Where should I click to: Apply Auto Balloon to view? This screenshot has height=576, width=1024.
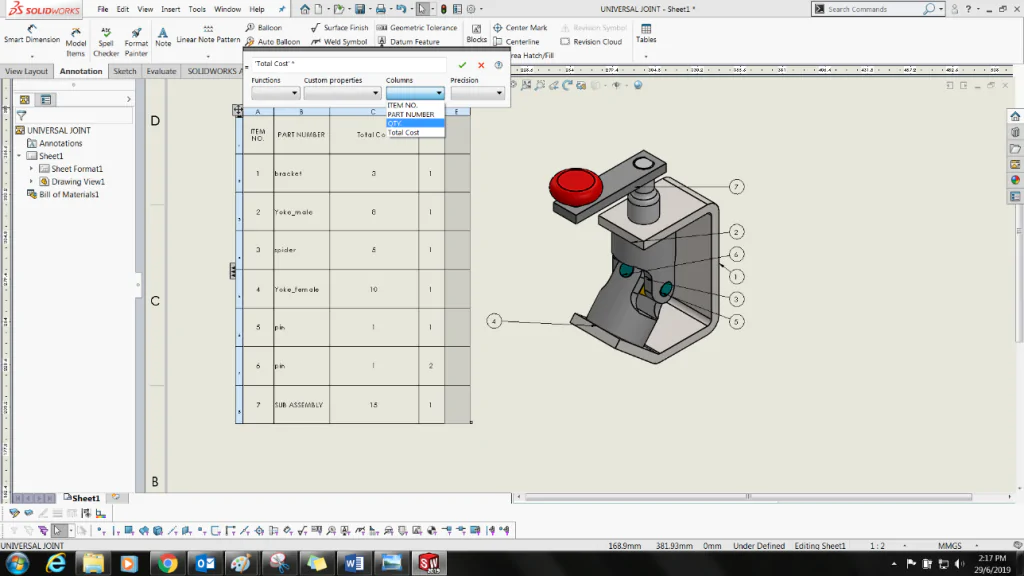coord(272,41)
